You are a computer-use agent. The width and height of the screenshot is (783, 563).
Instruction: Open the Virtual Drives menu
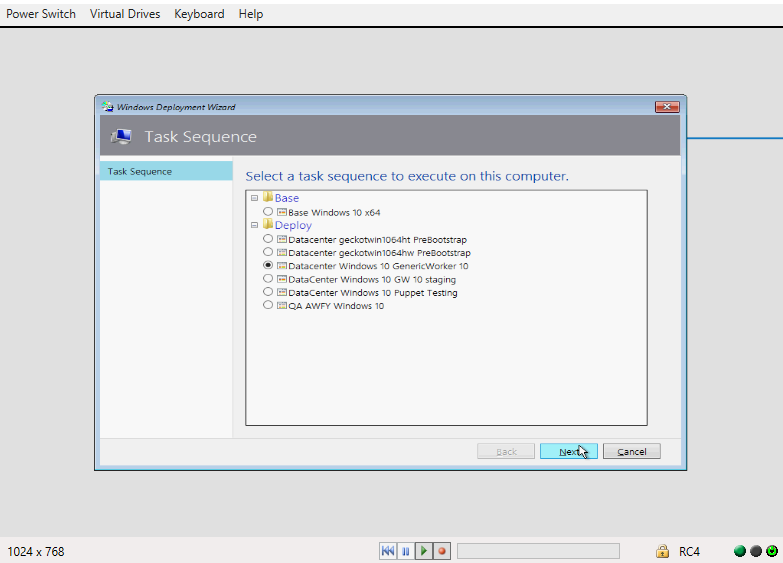[125, 14]
